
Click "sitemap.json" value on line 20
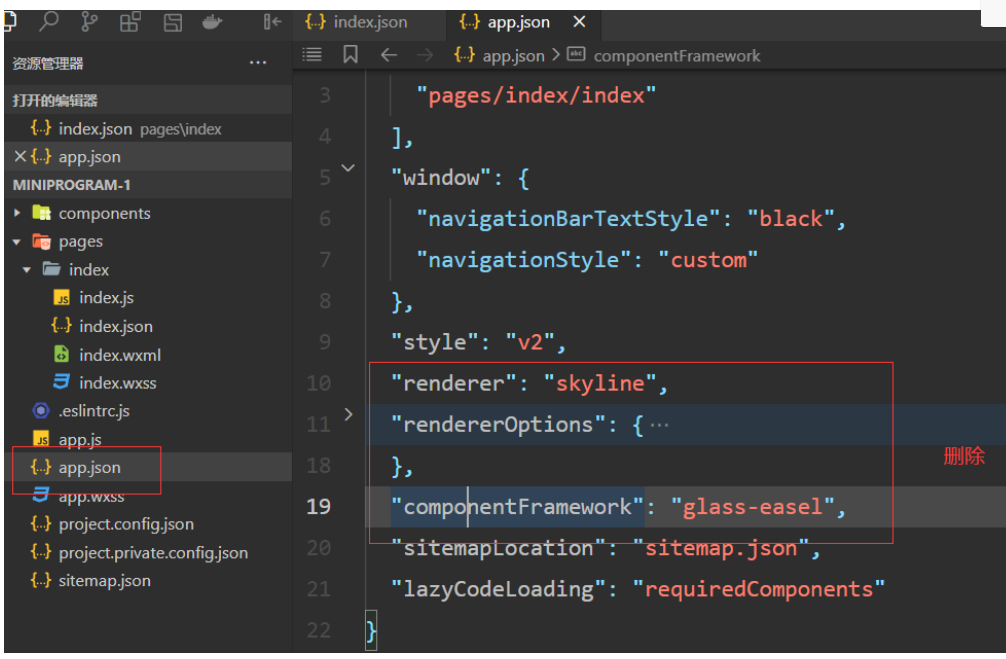[x=720, y=549]
